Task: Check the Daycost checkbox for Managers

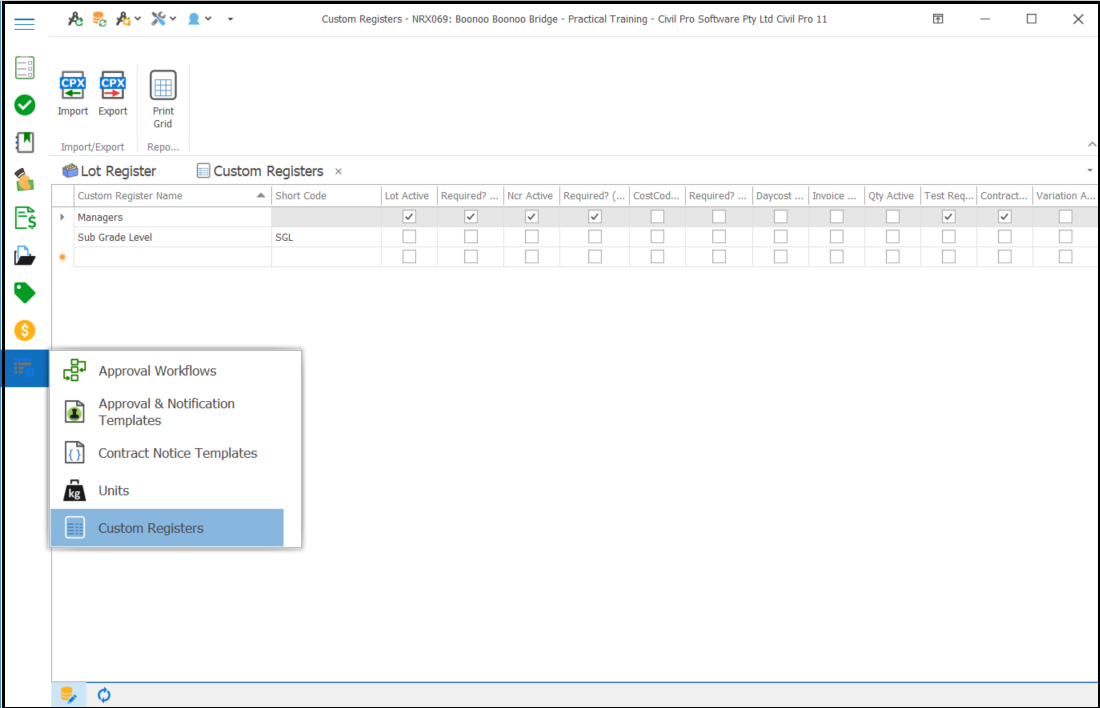Action: [x=779, y=216]
